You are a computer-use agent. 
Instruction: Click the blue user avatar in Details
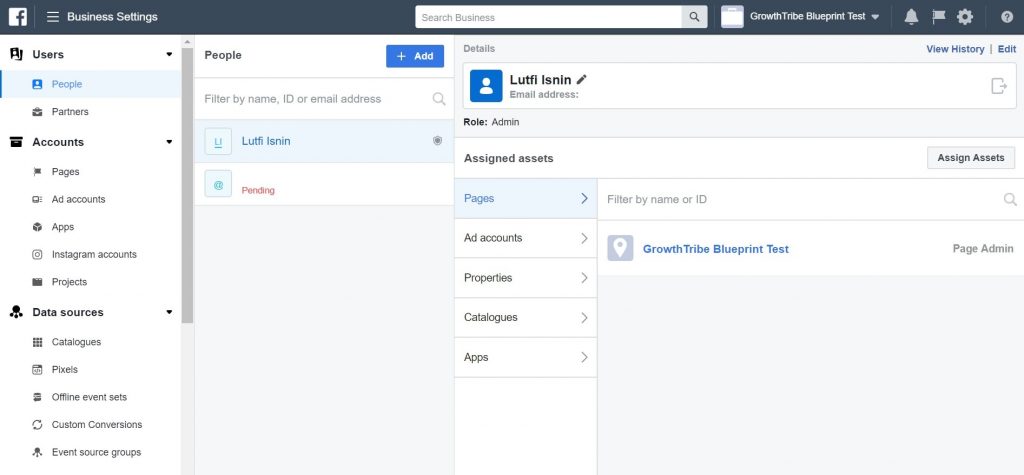tap(486, 86)
